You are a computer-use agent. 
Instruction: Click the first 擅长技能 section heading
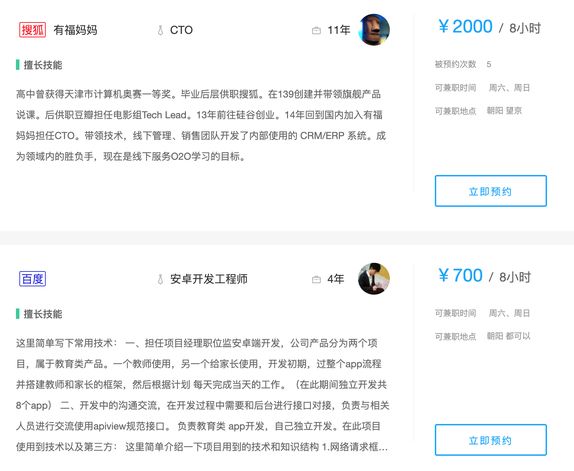(x=43, y=65)
